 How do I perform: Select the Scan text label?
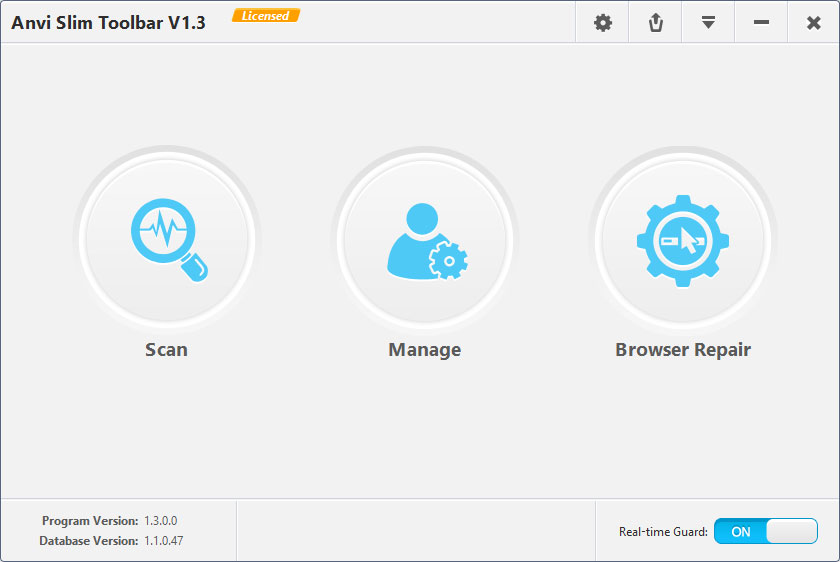166,350
